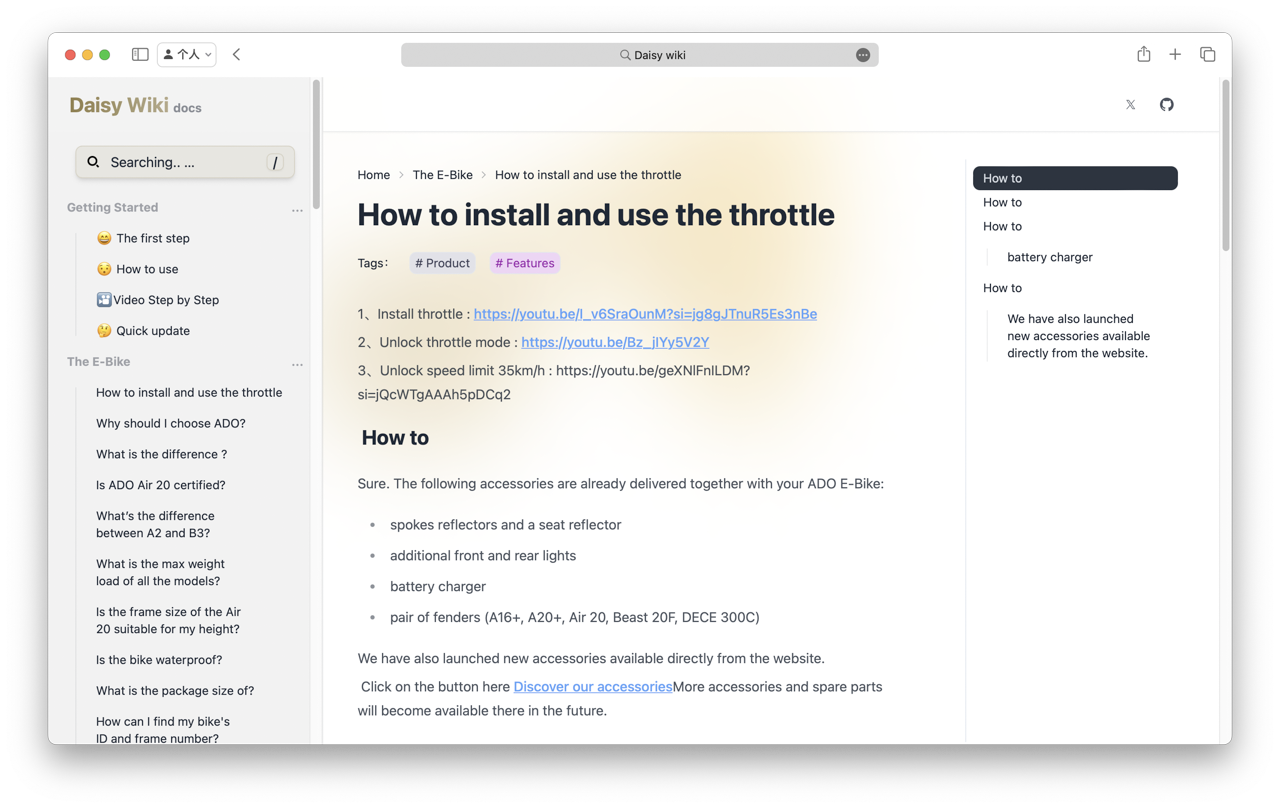Show the Safari tab overview icon
The width and height of the screenshot is (1280, 808).
1207,54
